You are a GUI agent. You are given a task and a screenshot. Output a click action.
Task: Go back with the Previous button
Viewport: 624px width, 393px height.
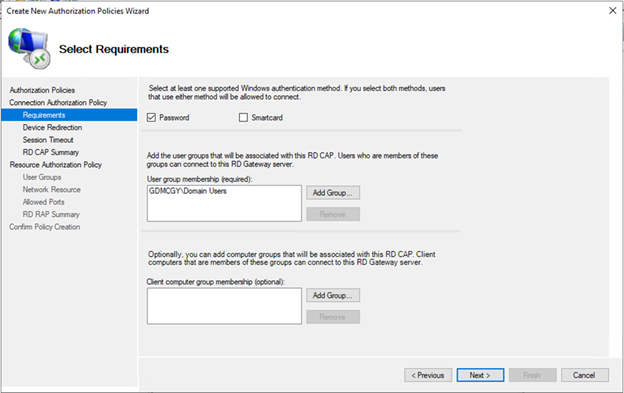coord(428,375)
